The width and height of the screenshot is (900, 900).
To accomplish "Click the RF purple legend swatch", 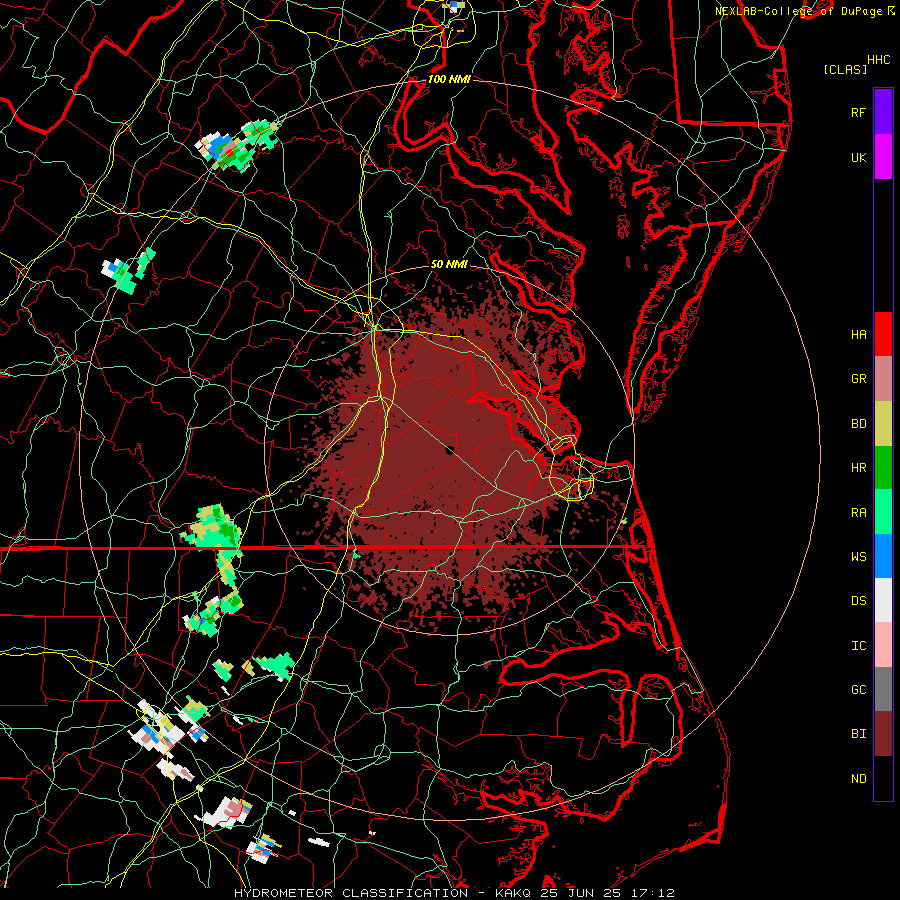I will click(x=883, y=112).
